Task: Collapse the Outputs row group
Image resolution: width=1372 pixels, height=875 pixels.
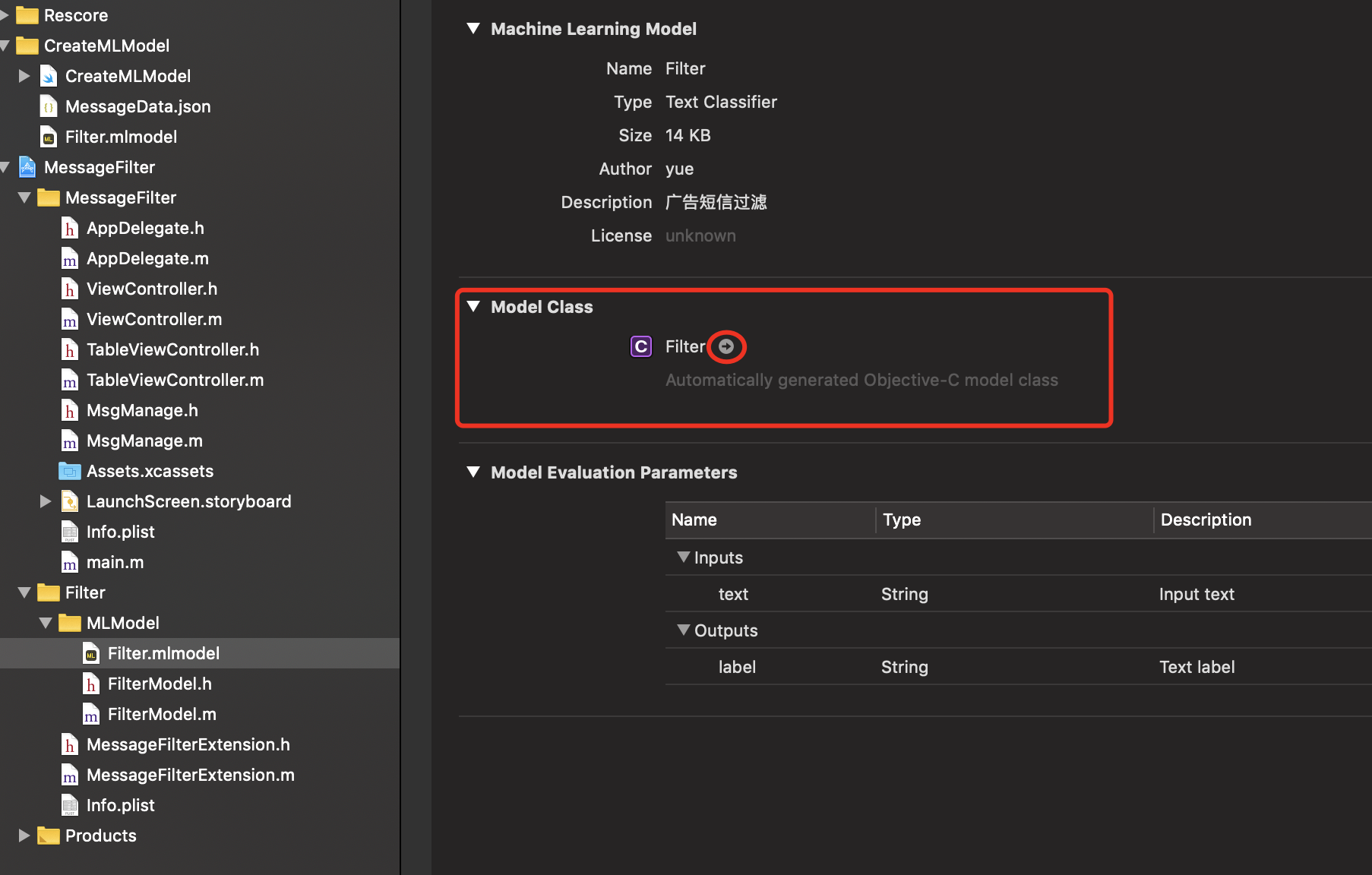Action: tap(684, 630)
